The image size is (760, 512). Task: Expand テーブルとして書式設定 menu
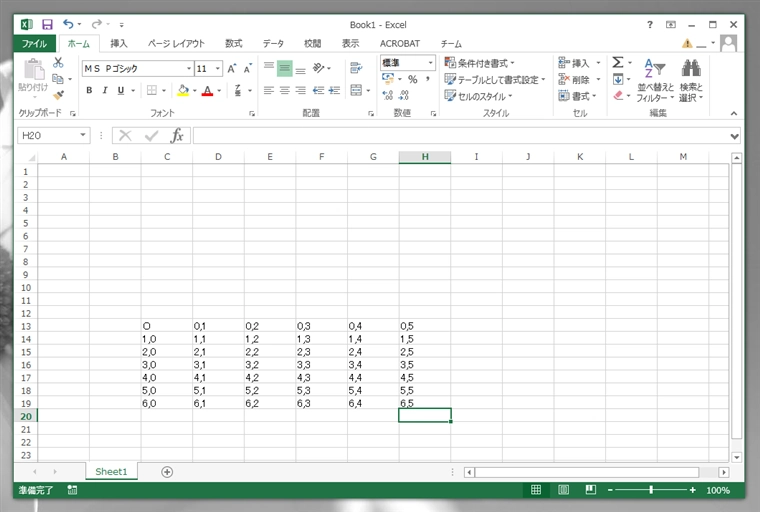pos(495,80)
